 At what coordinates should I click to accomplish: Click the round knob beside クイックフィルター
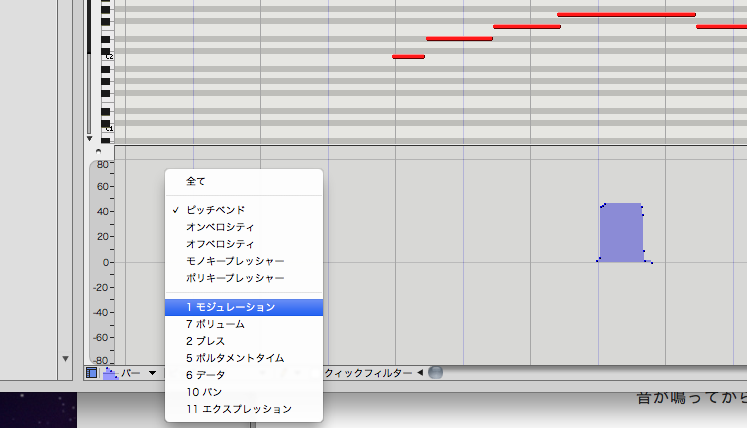click(435, 373)
